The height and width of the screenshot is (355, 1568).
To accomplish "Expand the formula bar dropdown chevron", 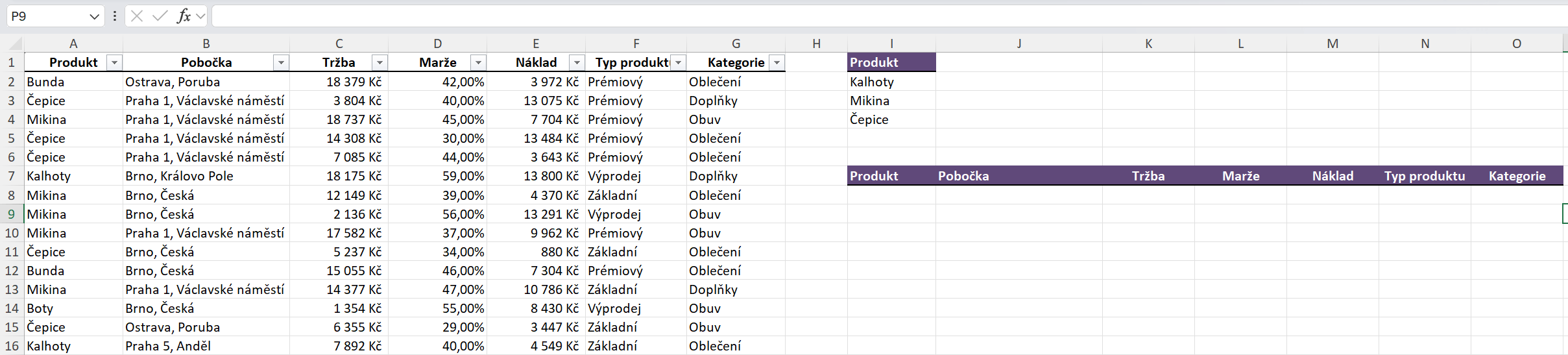I will [x=200, y=16].
